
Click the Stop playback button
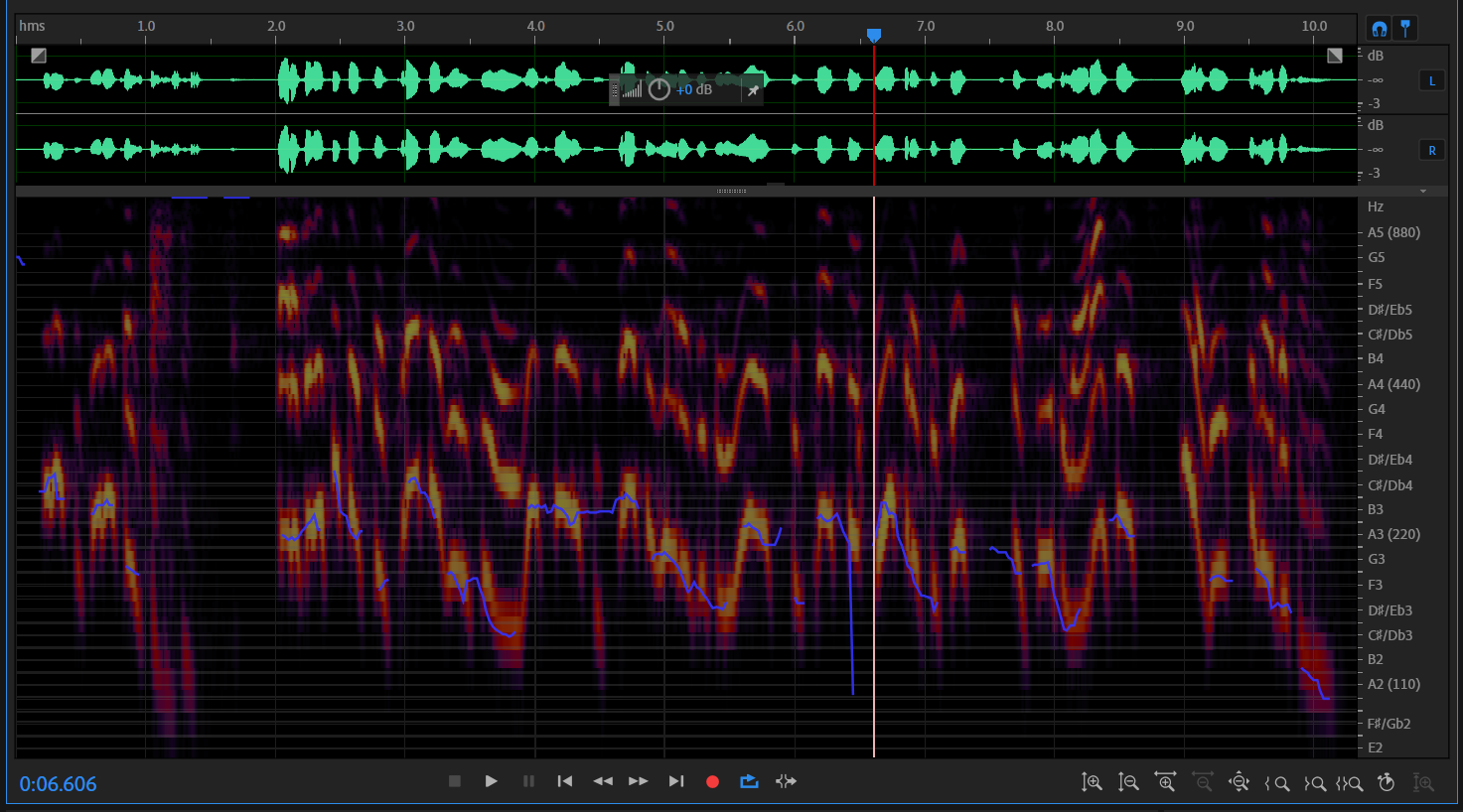[x=455, y=781]
